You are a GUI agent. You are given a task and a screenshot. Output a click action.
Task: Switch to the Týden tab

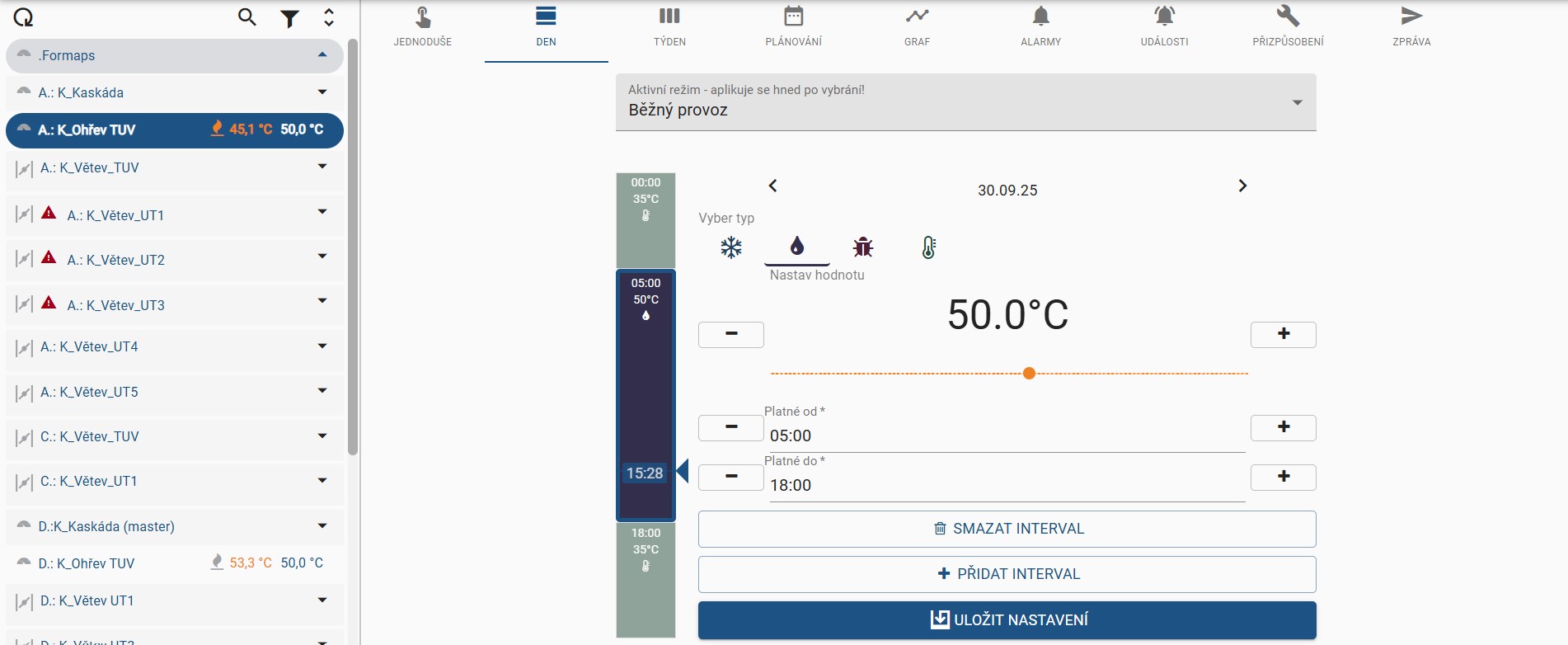tap(669, 26)
